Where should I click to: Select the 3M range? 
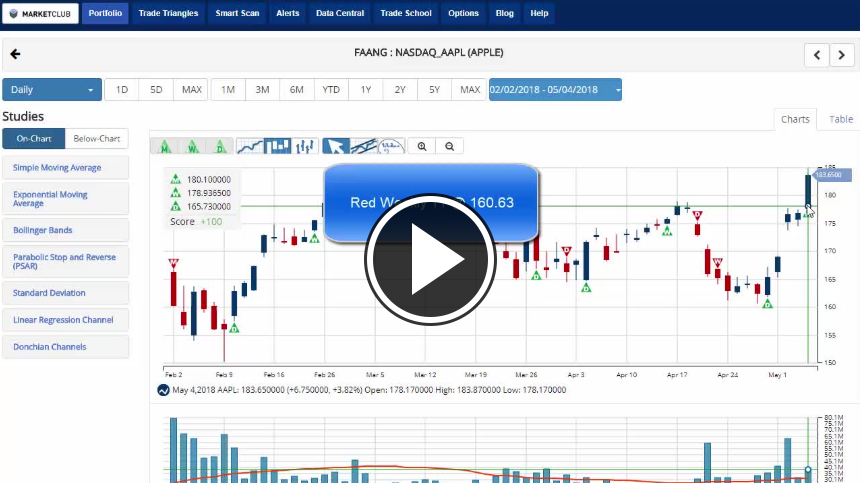point(262,89)
